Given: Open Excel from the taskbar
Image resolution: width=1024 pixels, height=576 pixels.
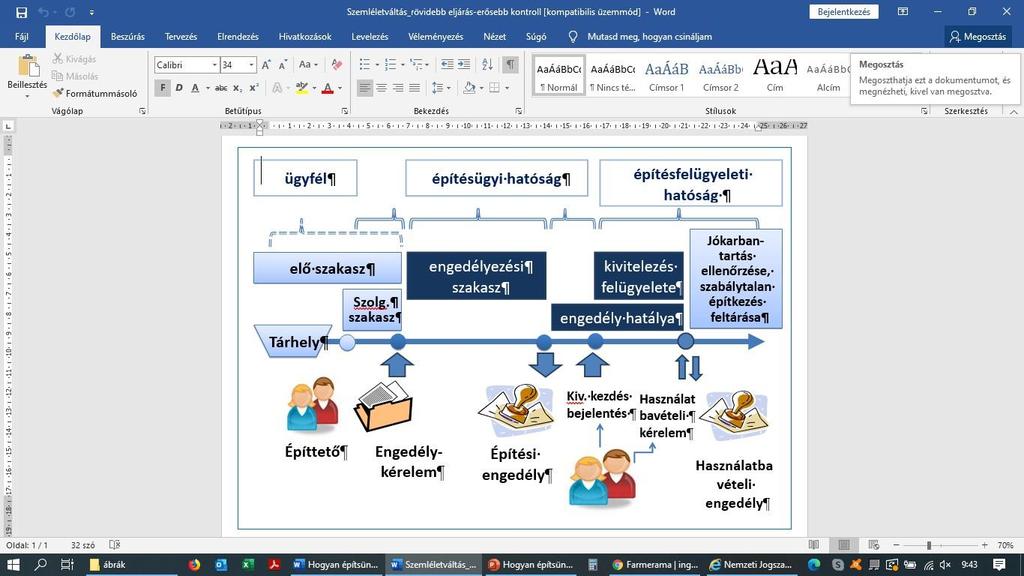Looking at the screenshot, I should 248,564.
